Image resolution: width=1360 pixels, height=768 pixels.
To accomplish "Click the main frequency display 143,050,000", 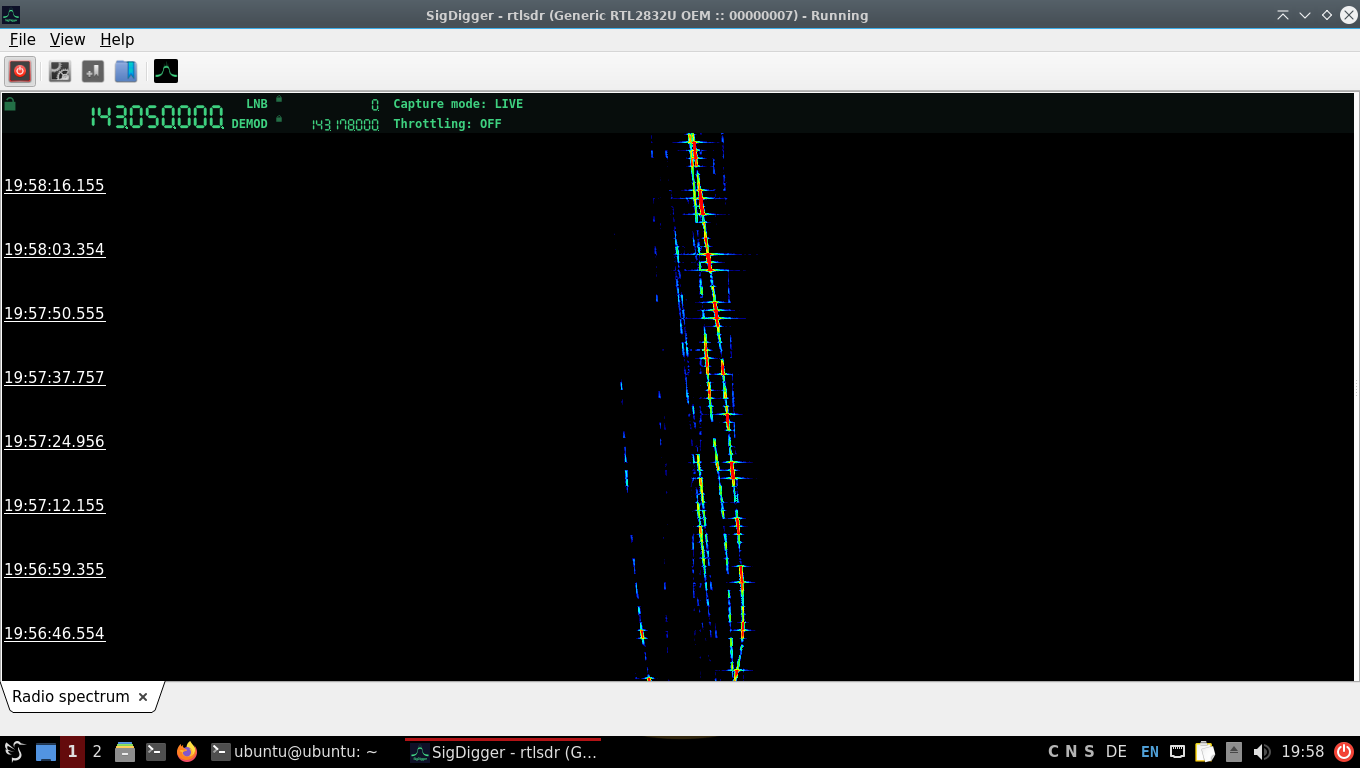I will (x=157, y=117).
